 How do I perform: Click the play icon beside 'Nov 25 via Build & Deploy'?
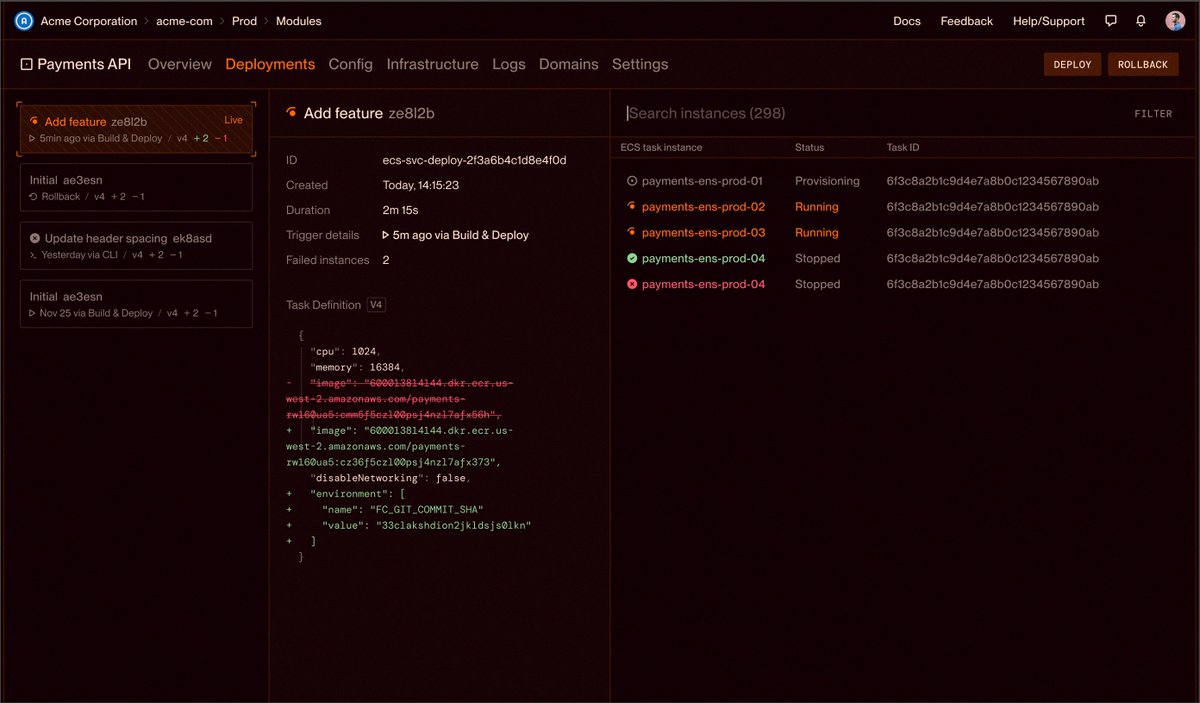(33, 313)
